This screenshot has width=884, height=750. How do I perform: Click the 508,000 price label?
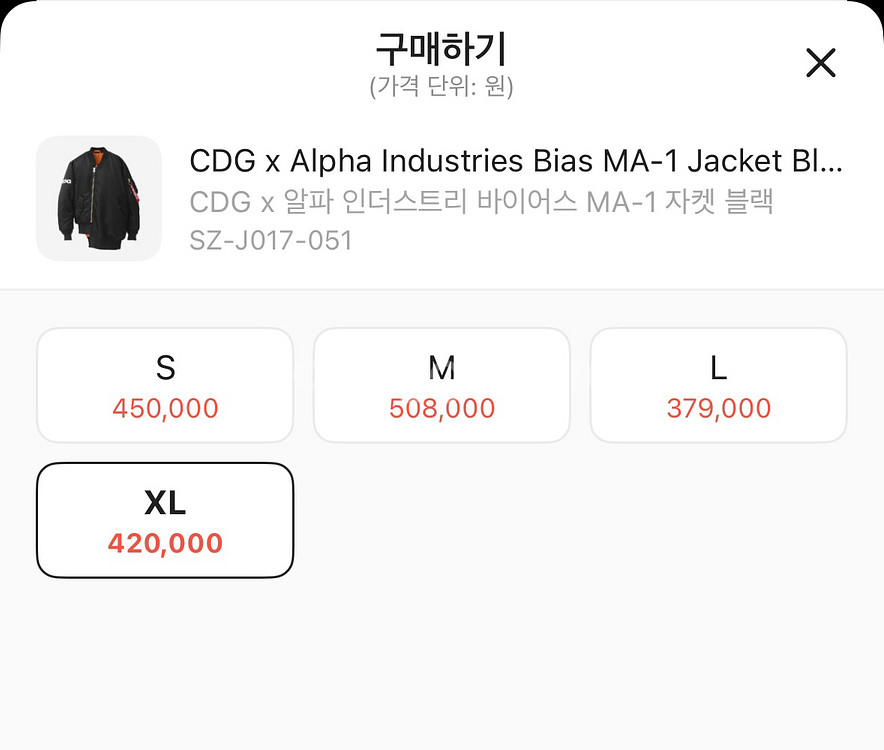pyautogui.click(x=441, y=408)
